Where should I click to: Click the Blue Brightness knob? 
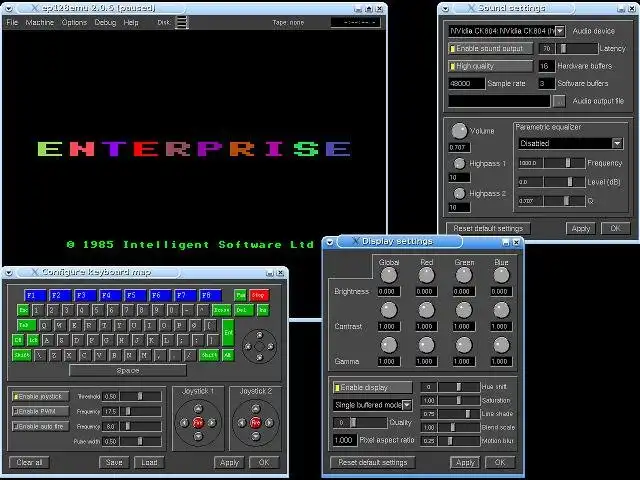click(x=501, y=275)
